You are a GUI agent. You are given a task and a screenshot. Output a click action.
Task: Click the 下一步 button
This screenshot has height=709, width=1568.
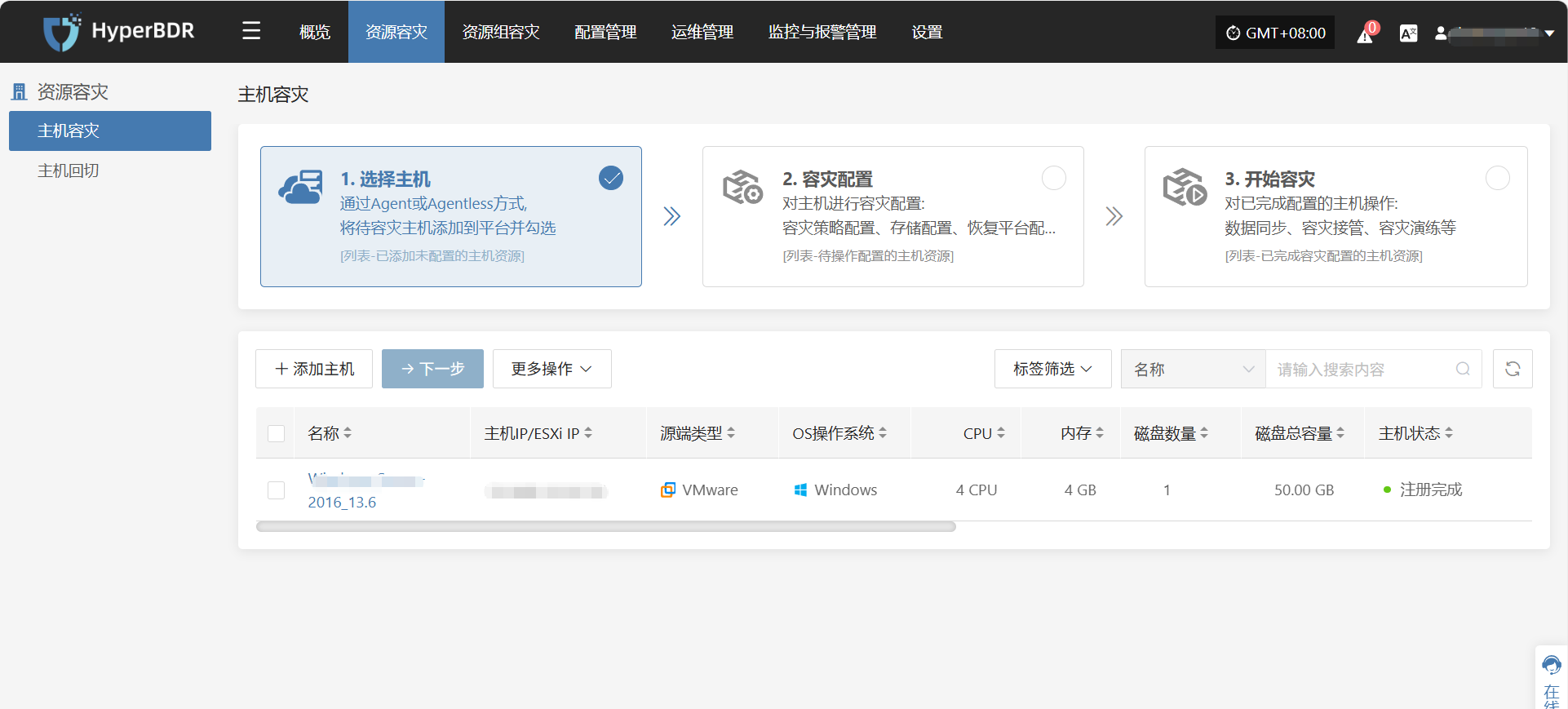point(432,369)
